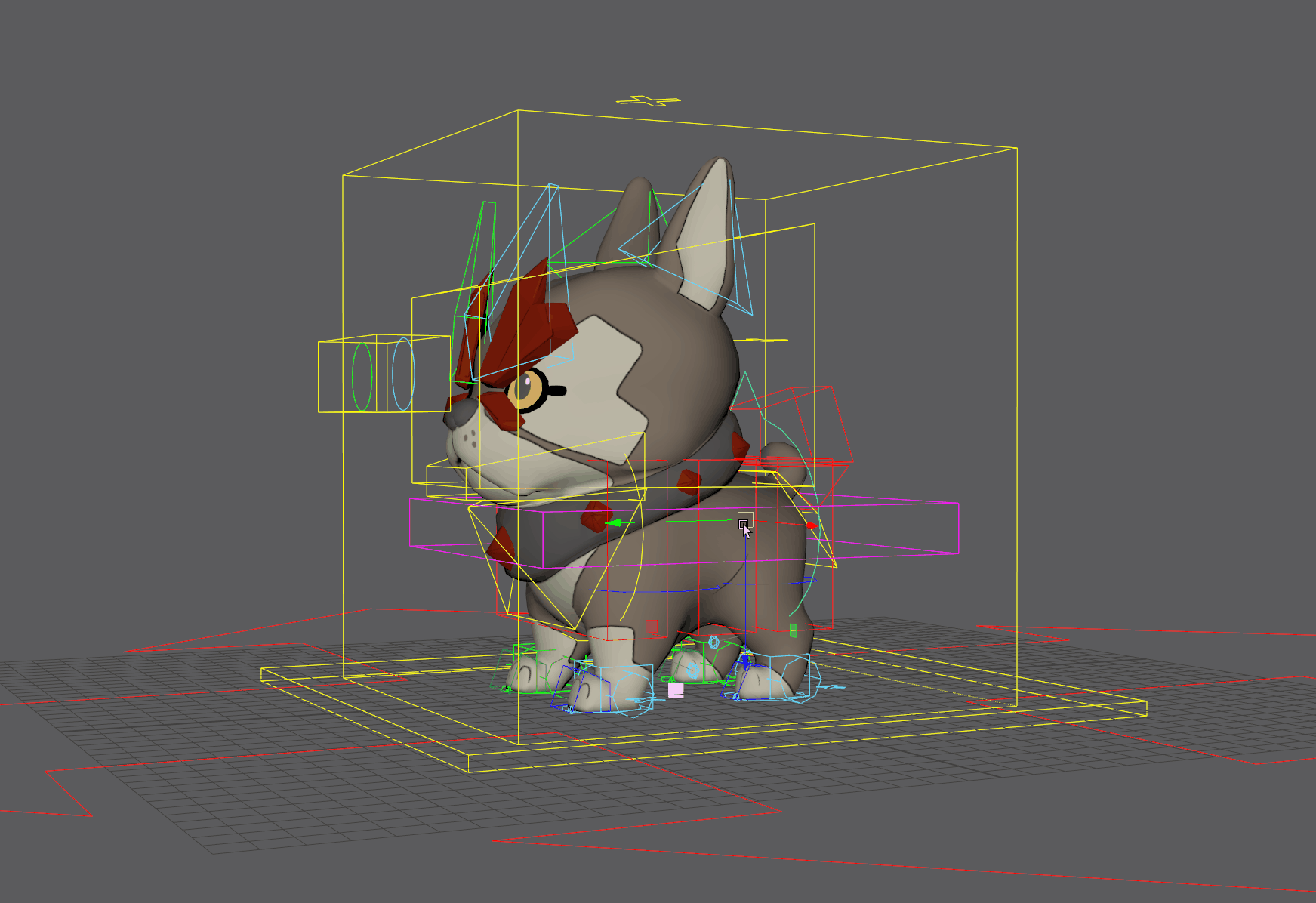Click the dog's yellow eye
The width and height of the screenshot is (1316, 903).
click(525, 390)
